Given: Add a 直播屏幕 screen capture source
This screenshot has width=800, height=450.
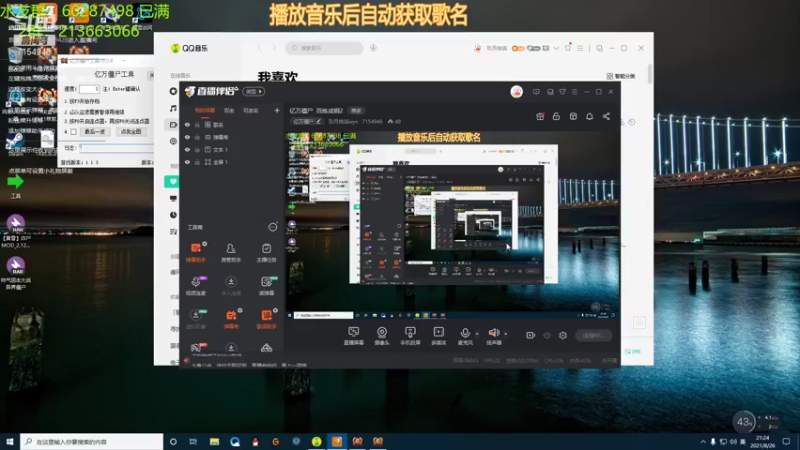Looking at the screenshot, I should 353,336.
